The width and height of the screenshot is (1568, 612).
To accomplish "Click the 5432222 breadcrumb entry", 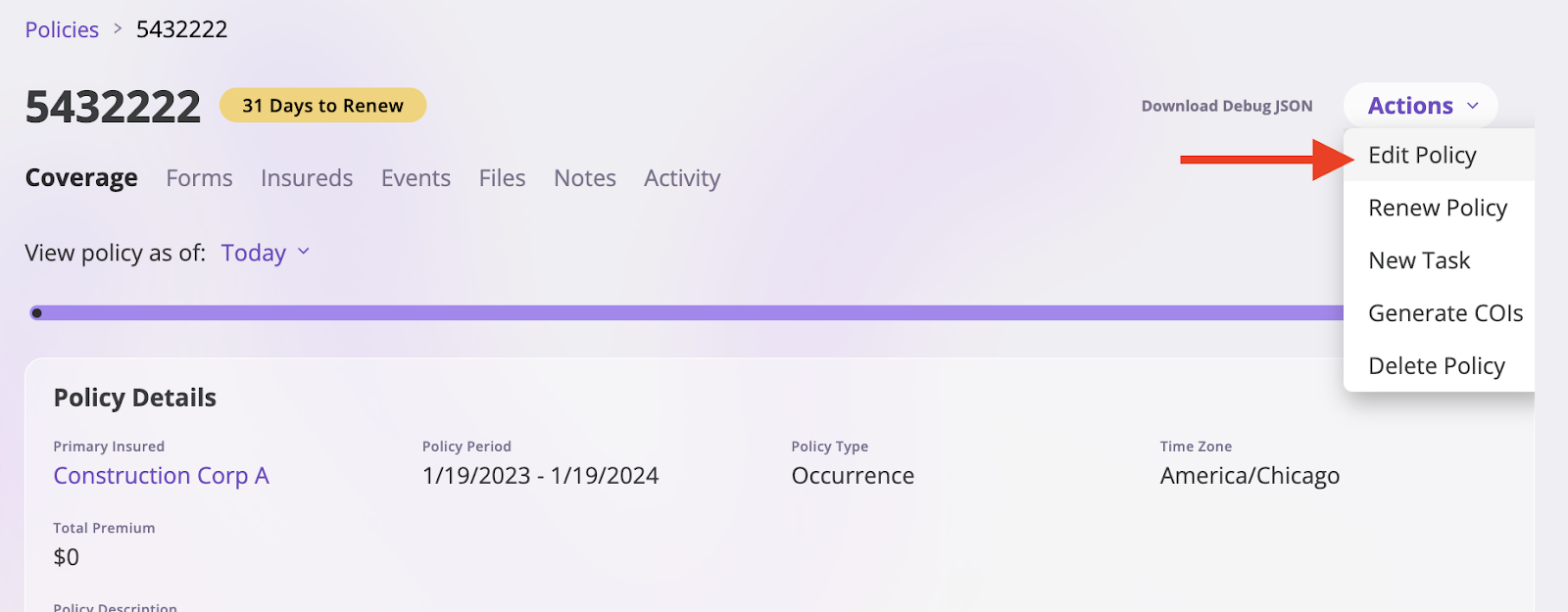I will pyautogui.click(x=181, y=29).
